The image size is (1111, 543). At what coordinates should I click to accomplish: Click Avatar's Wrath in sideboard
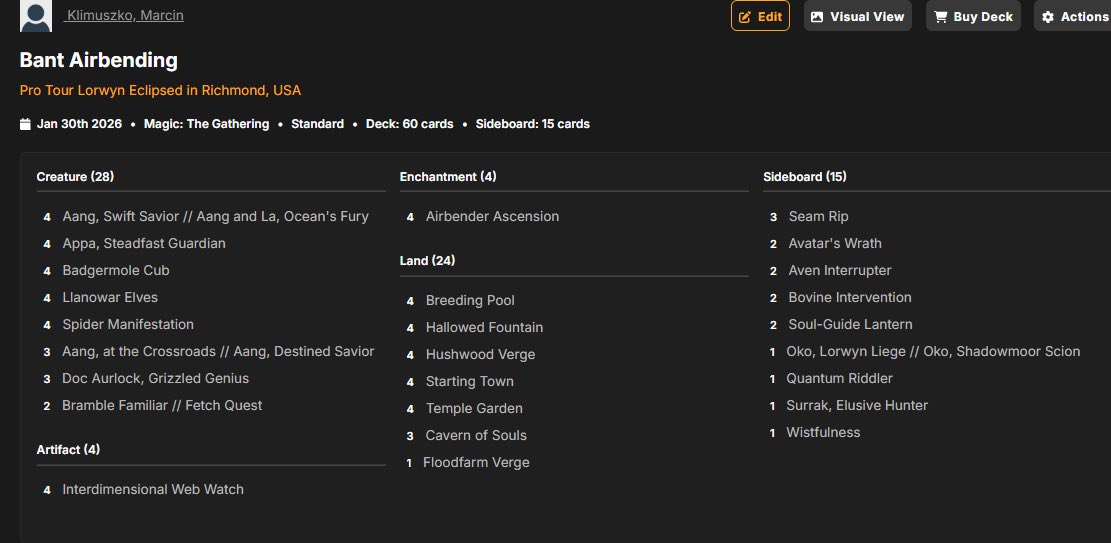click(835, 243)
